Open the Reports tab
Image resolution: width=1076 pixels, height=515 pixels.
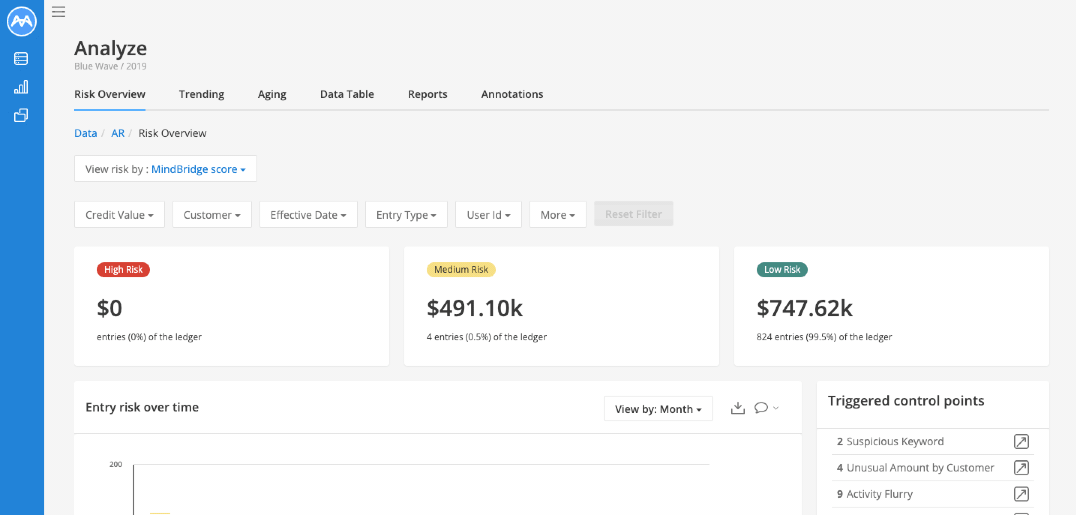(x=428, y=94)
